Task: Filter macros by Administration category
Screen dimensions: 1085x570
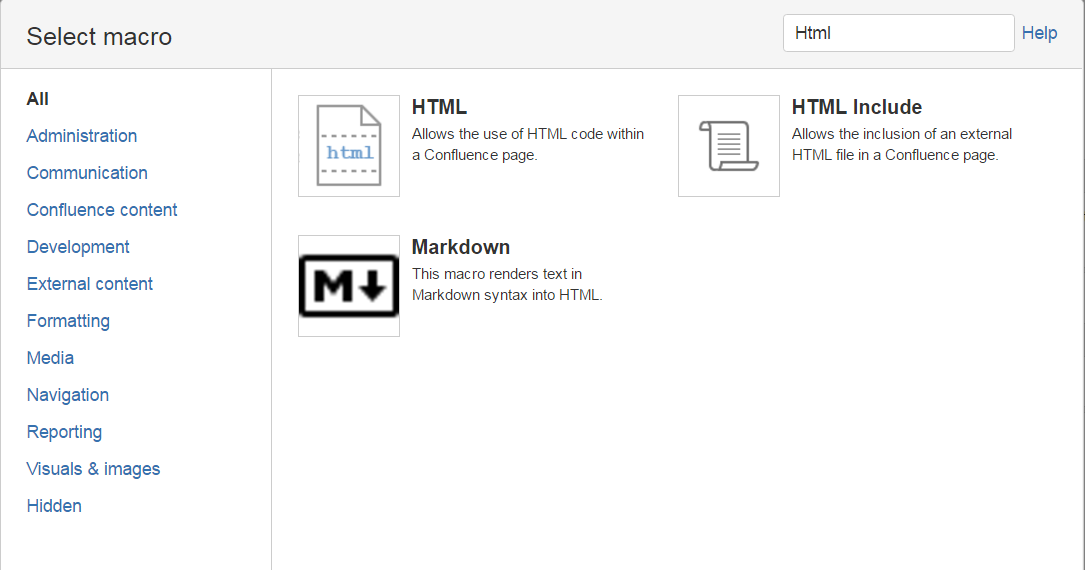Action: tap(82, 136)
